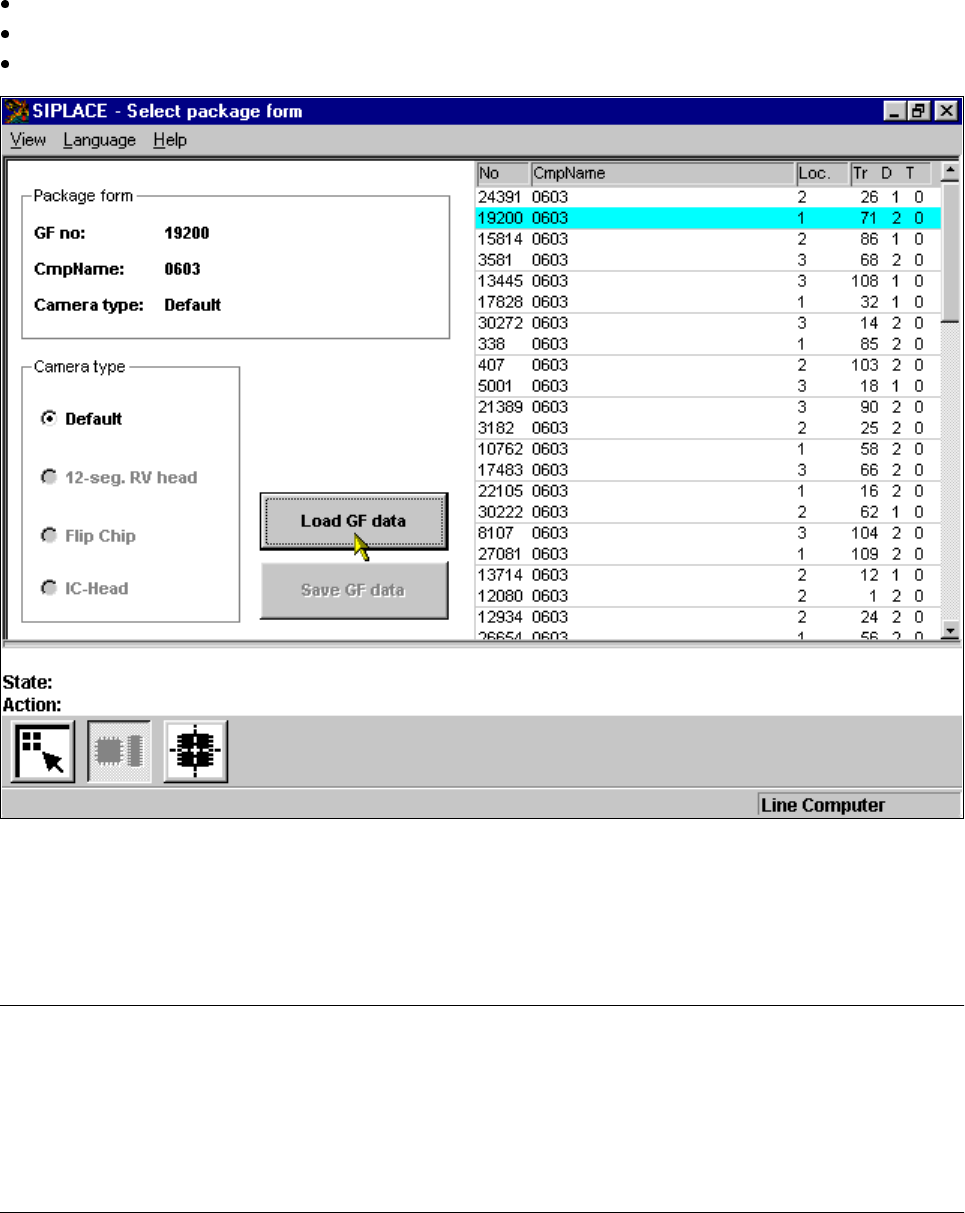The height and width of the screenshot is (1213, 965).
Task: Select package form row 5001
Action: coord(708,386)
